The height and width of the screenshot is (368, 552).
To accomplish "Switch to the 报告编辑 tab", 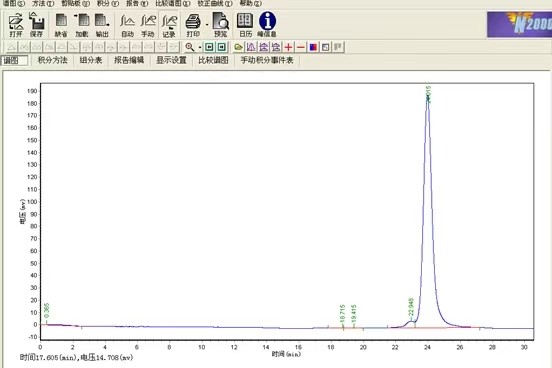I will point(129,60).
